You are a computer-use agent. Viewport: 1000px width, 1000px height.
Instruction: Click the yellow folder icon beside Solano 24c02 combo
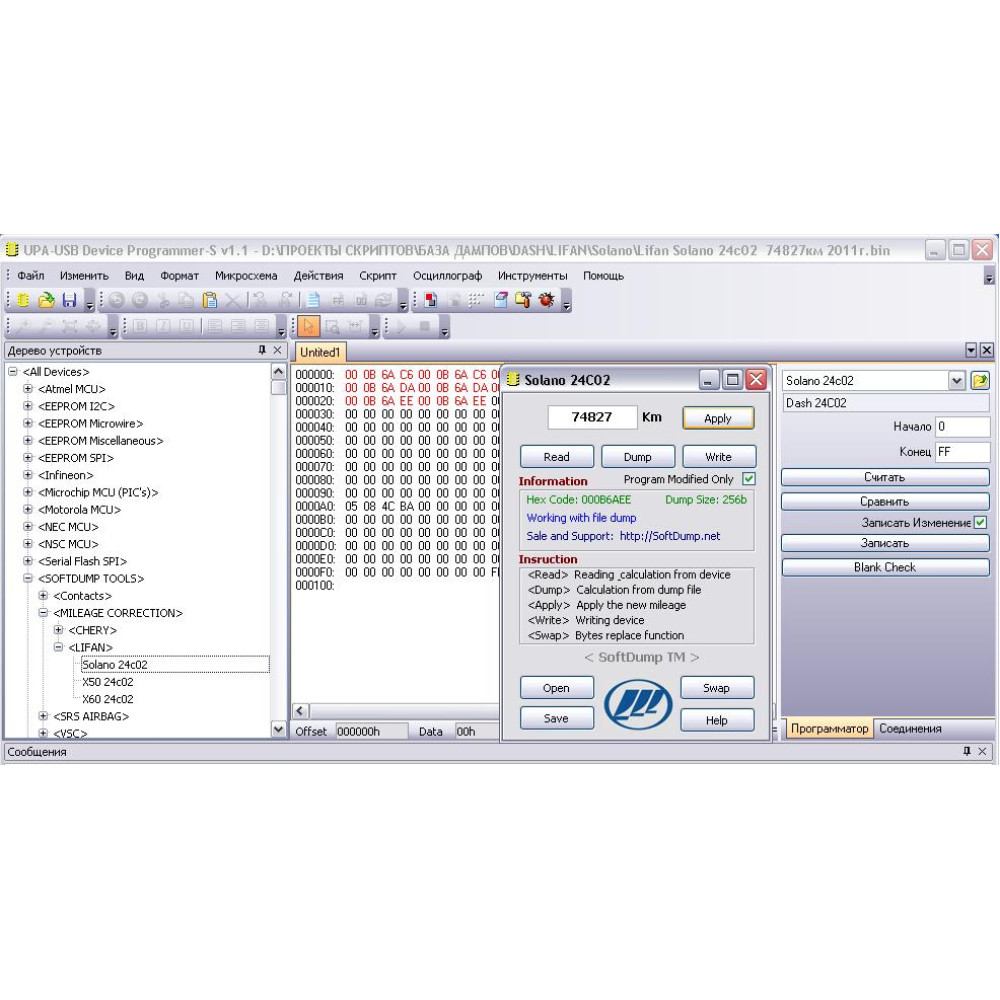pyautogui.click(x=980, y=381)
